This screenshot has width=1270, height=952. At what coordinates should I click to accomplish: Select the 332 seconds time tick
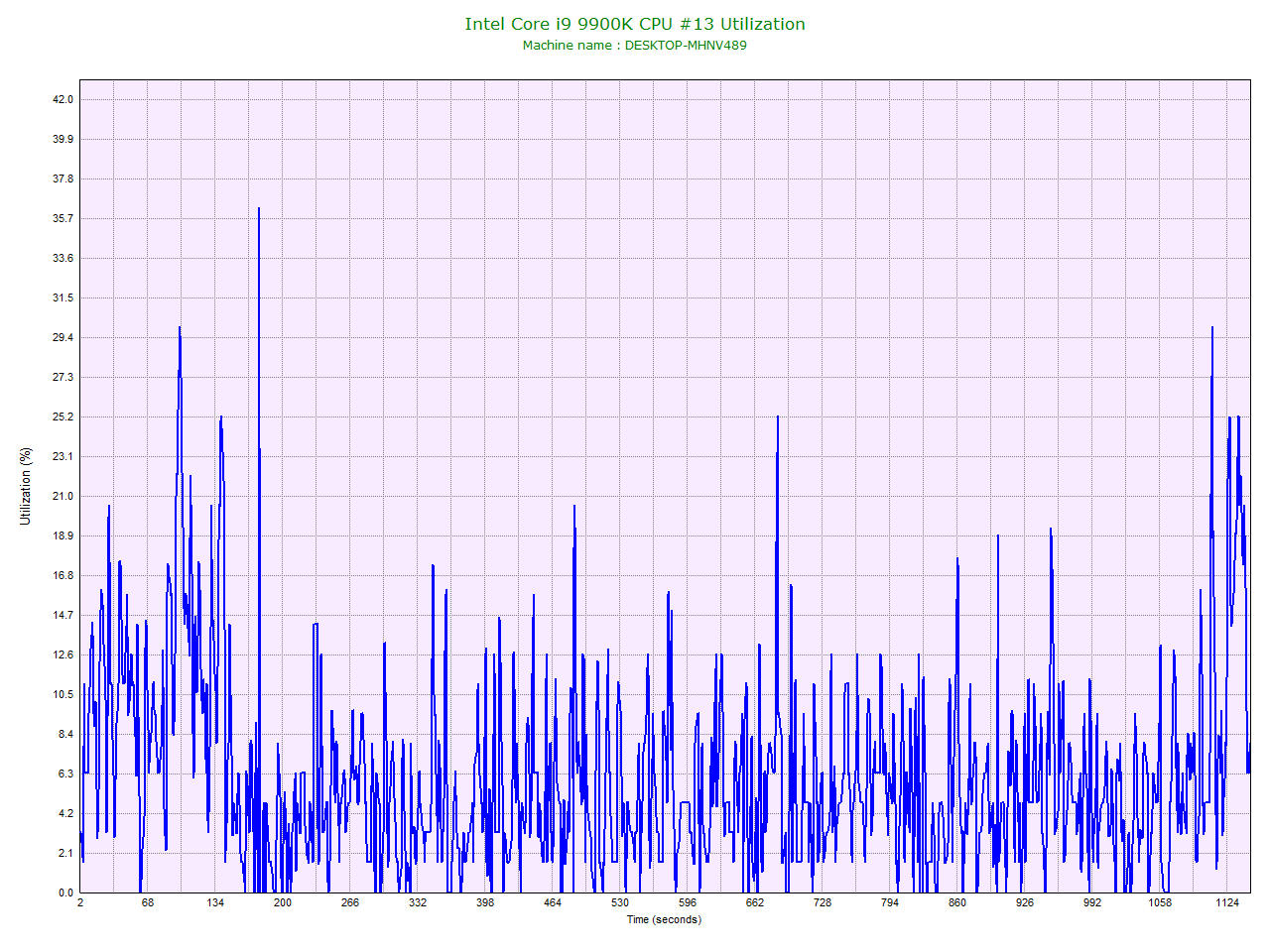point(418,902)
